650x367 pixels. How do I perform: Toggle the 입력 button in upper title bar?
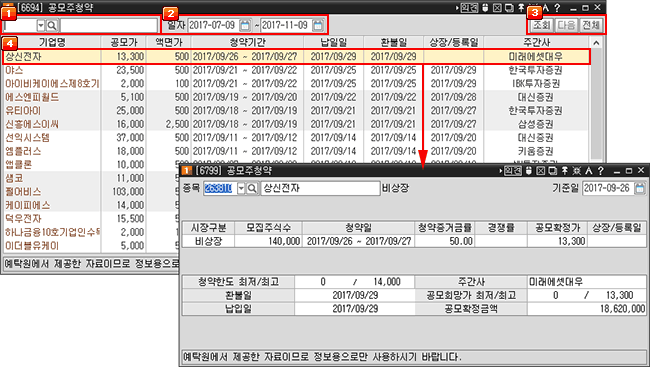pos(469,7)
